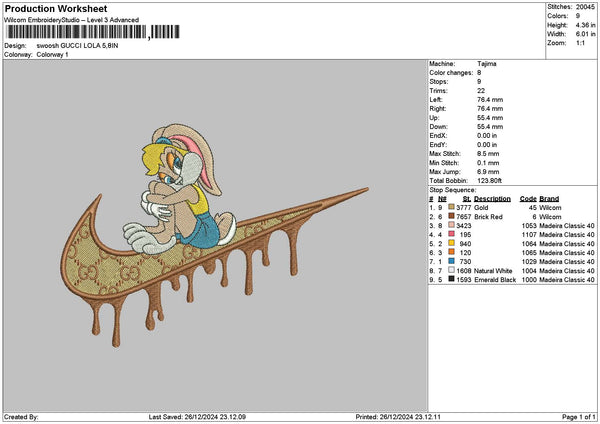Viewport: 600px width, 424px height.
Task: Click the Max Jump value 6.9 mm
Action: (488, 172)
